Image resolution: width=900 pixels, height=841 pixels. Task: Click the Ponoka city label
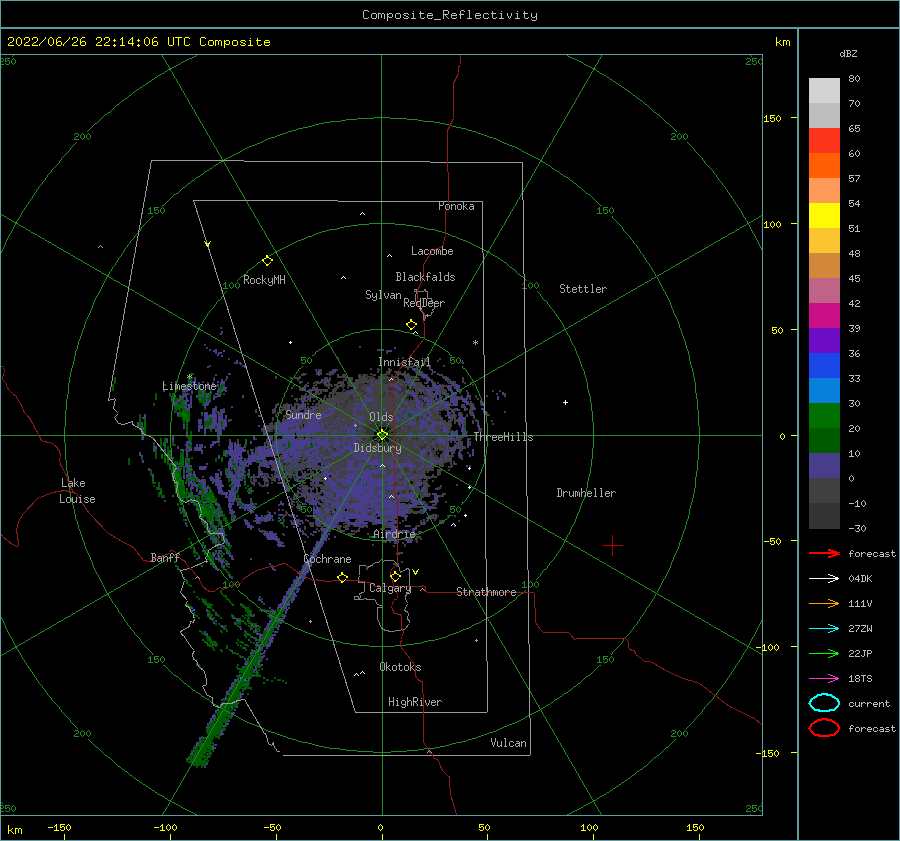click(456, 206)
